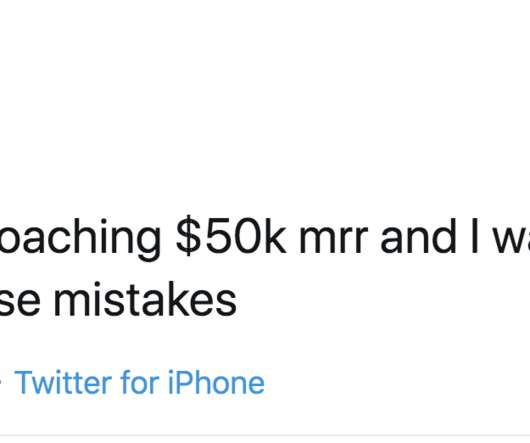Image resolution: width=530 pixels, height=443 pixels.
Task: Click the separator dot before Twitter for iPhone
Action: tap(1, 384)
